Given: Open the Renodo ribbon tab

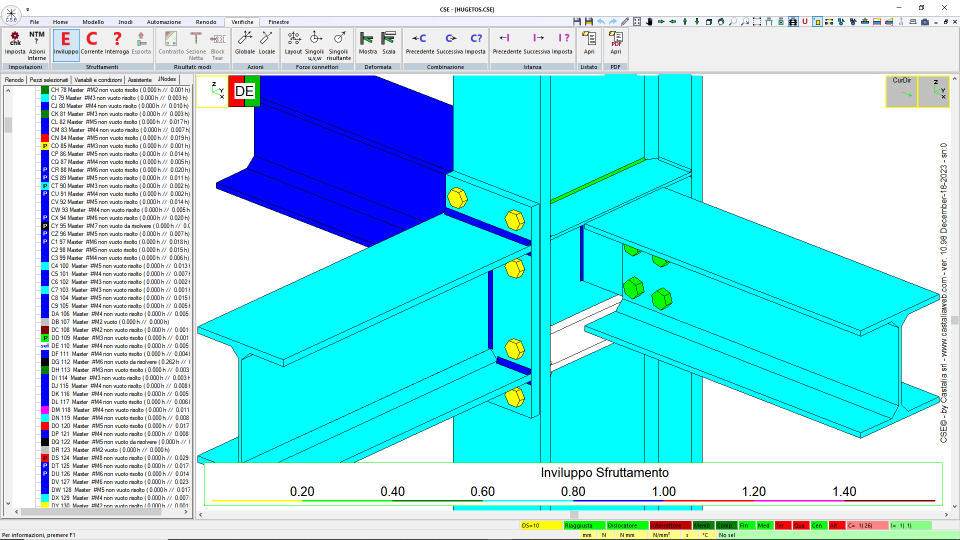Looking at the screenshot, I should [206, 22].
